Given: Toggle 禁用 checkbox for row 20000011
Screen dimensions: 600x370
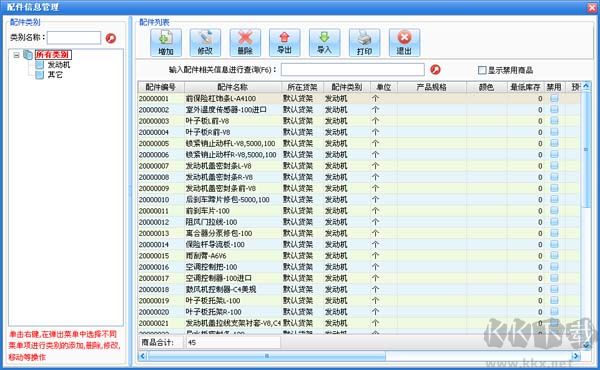Looking at the screenshot, I should [554, 210].
